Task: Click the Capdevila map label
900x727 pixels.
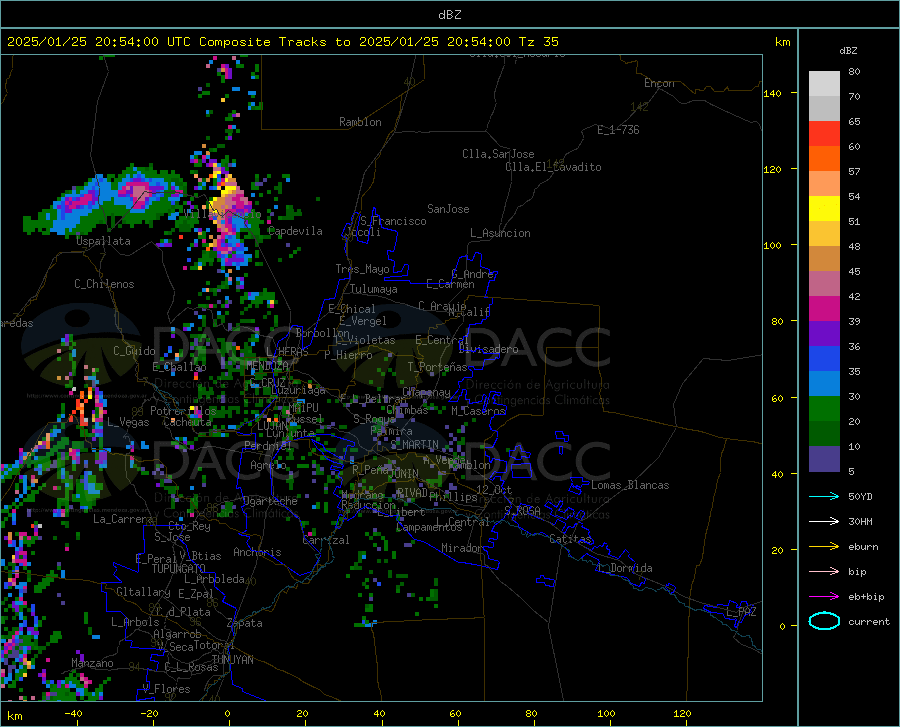Action: pyautogui.click(x=295, y=231)
